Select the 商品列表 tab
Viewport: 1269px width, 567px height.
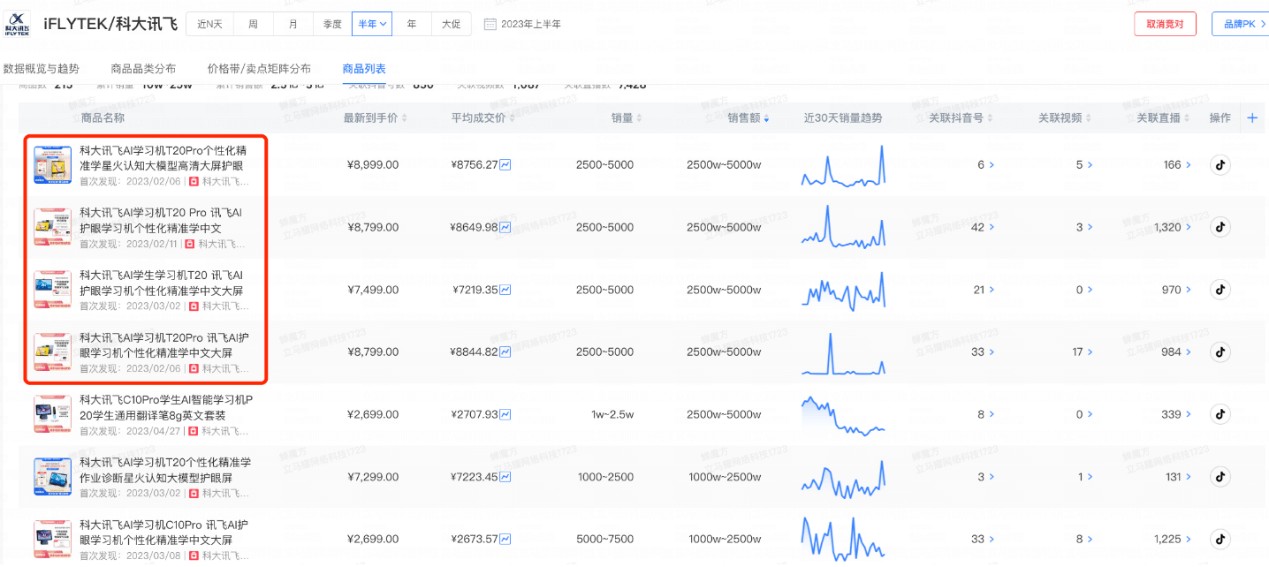(364, 69)
